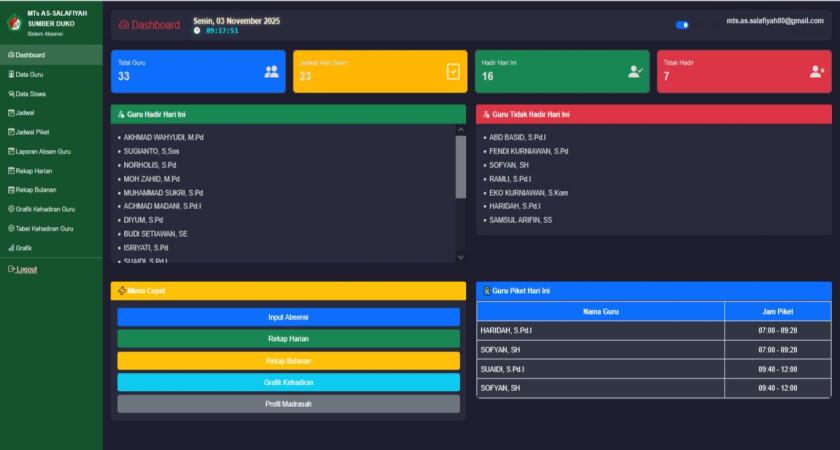This screenshot has width=840, height=450.
Task: Log out using the Logout link
Action: coord(23,269)
